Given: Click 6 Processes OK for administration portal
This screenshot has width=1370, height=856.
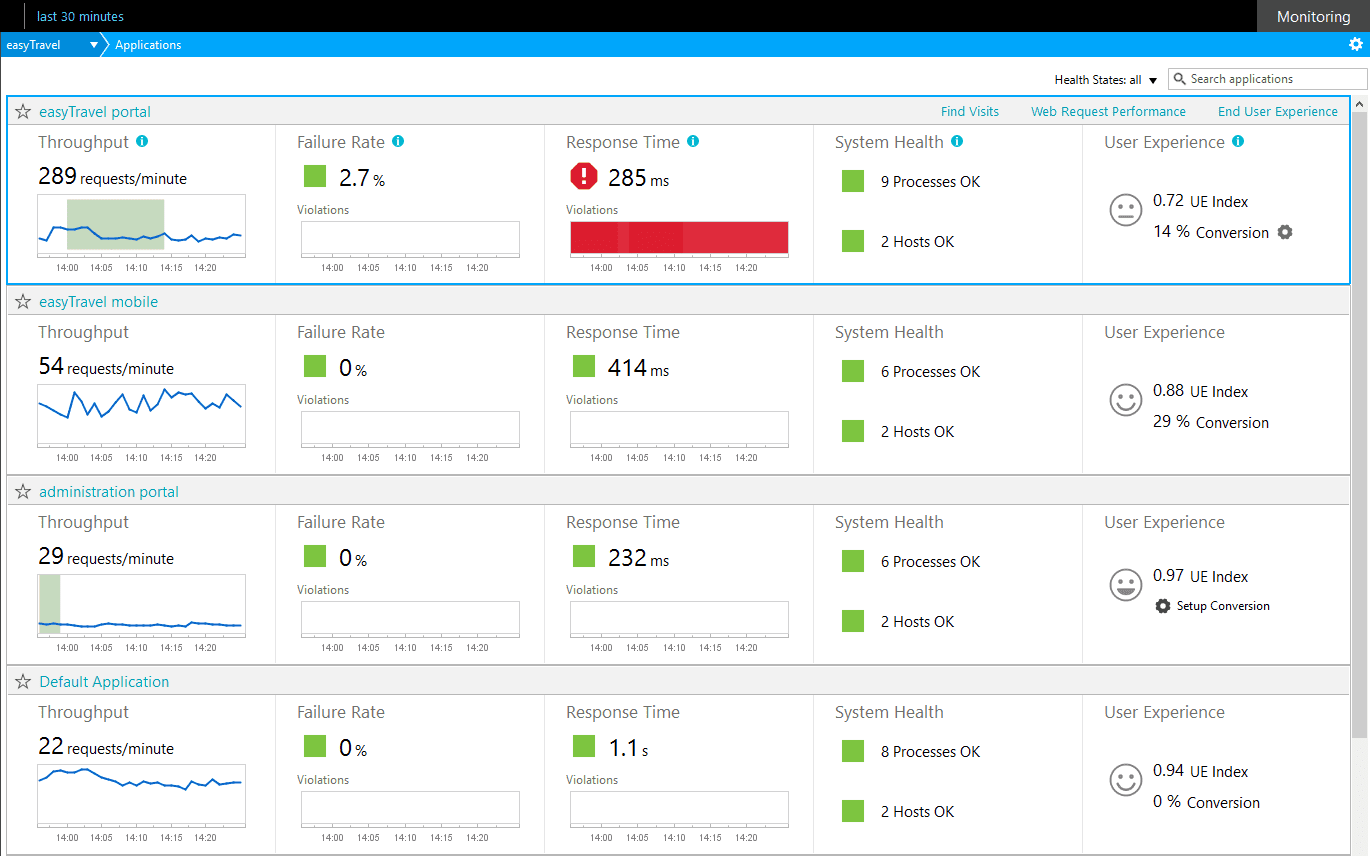Looking at the screenshot, I should [x=930, y=562].
